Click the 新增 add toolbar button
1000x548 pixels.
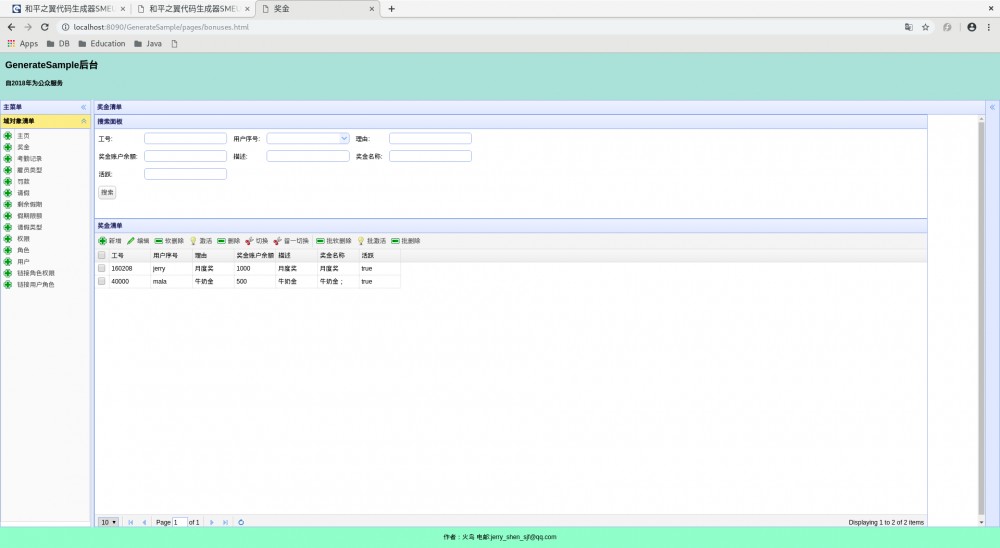coord(110,241)
